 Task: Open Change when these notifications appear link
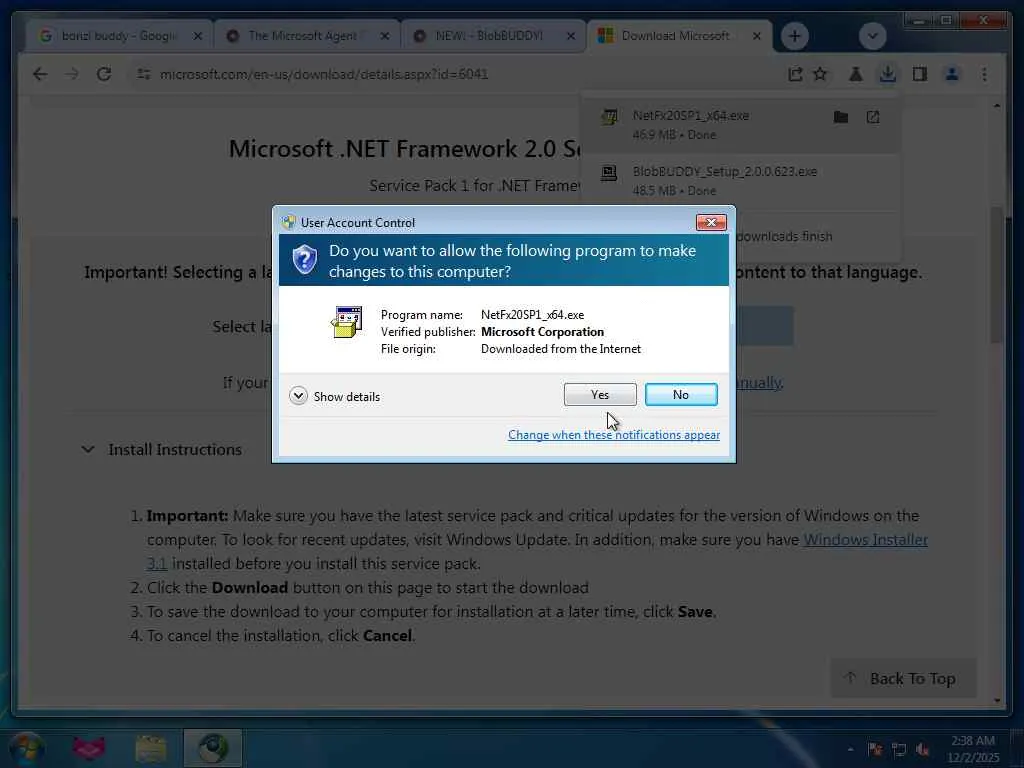(x=614, y=435)
